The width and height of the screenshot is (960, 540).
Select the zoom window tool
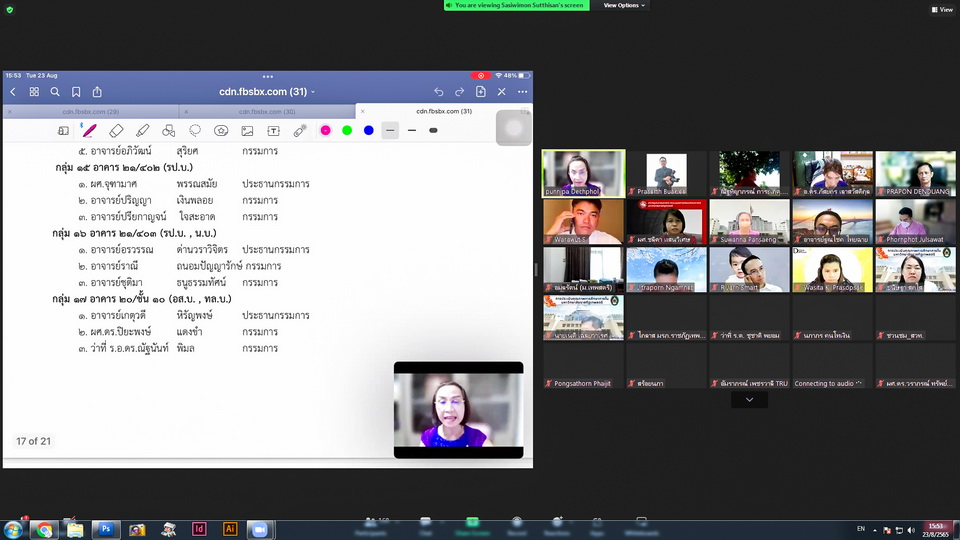63,130
